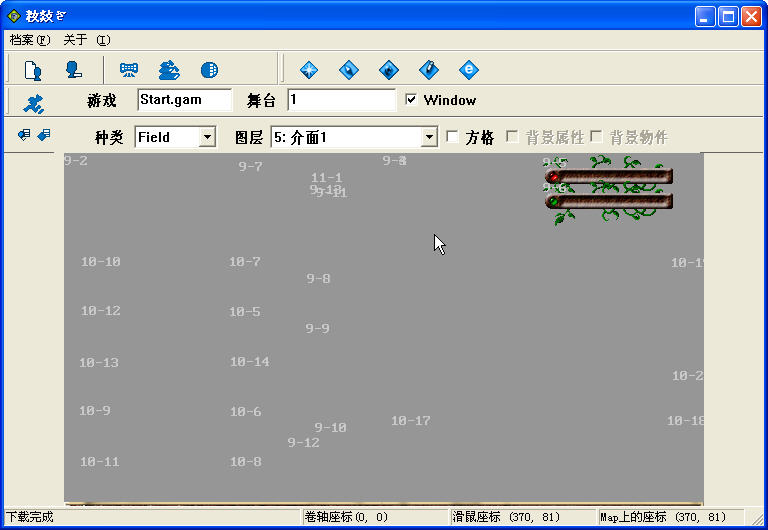The width and height of the screenshot is (768, 530).
Task: Enable the 方格 grid checkbox
Action: coord(453,137)
